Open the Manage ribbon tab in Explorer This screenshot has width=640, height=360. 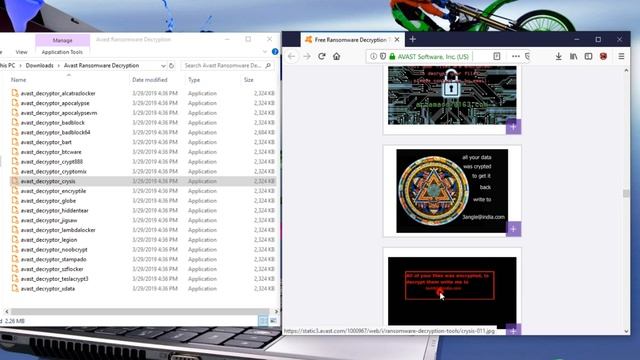click(62, 40)
